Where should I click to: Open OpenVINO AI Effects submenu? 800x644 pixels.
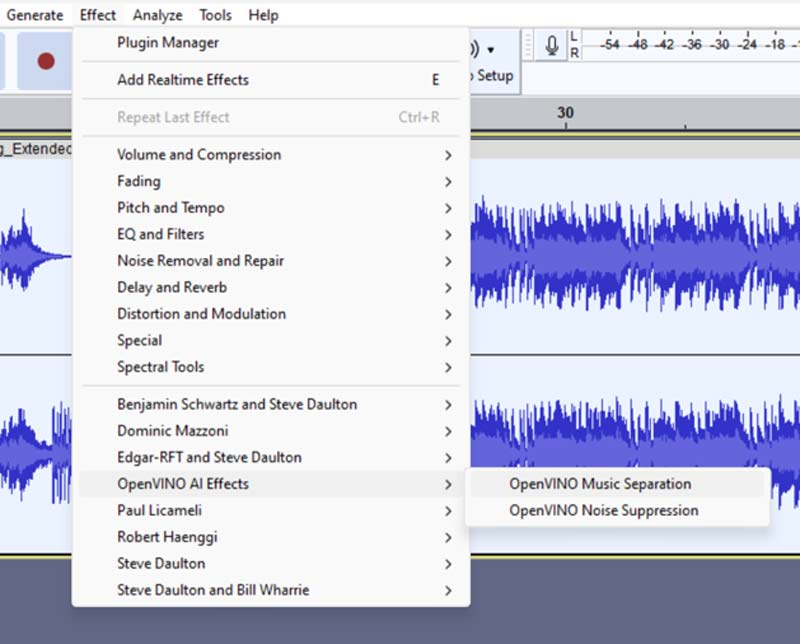coord(271,484)
